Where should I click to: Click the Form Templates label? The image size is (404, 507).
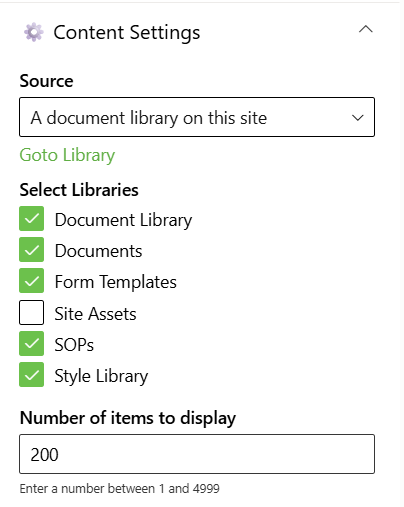click(x=115, y=282)
